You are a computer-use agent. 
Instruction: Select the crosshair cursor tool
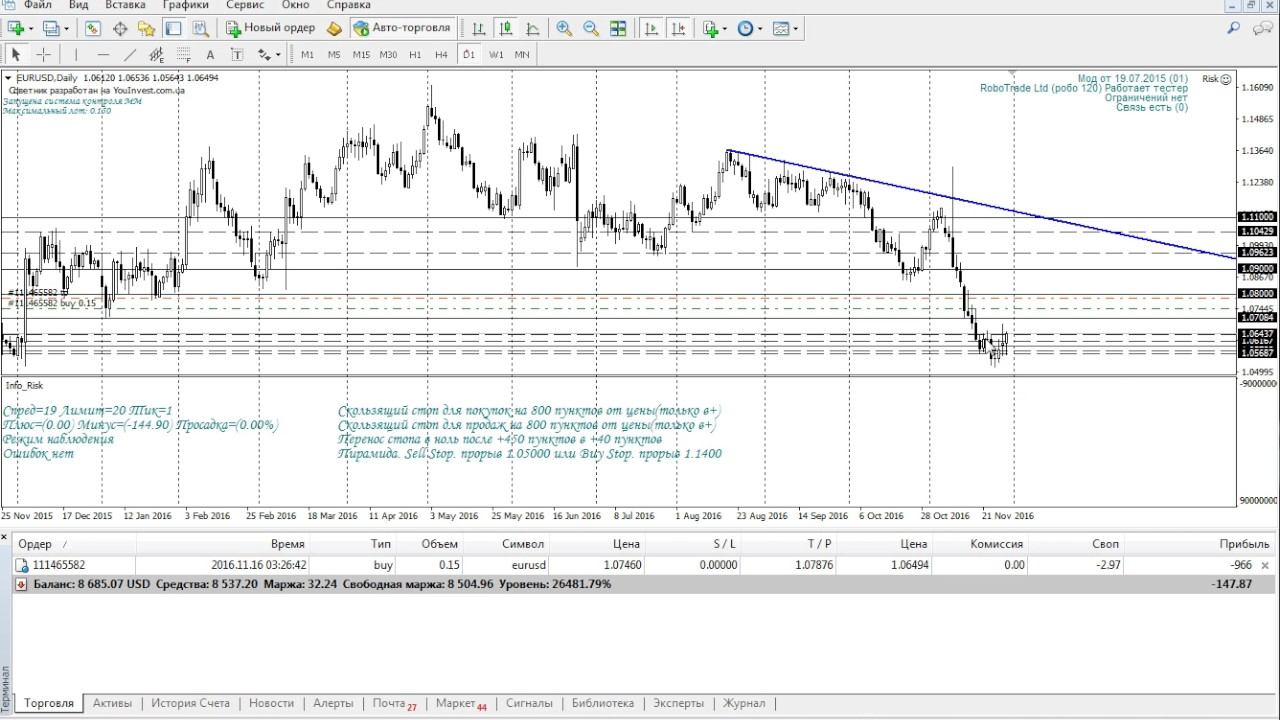click(44, 55)
